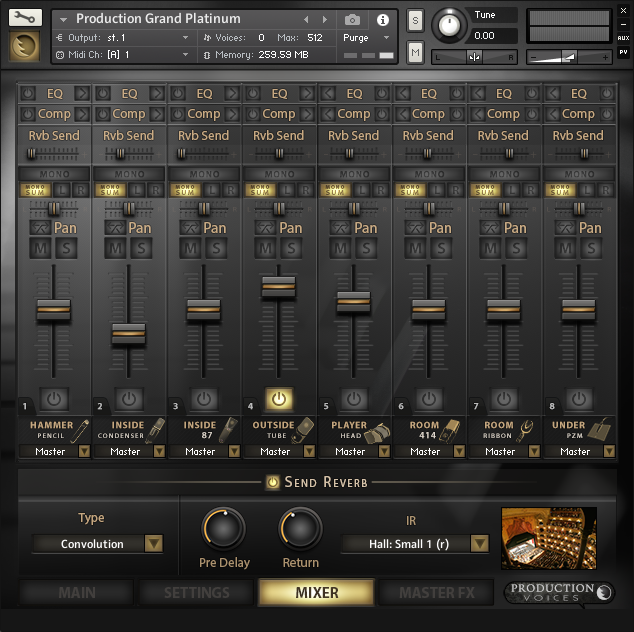Click the reverb Return knob
The height and width of the screenshot is (632, 634).
click(300, 528)
